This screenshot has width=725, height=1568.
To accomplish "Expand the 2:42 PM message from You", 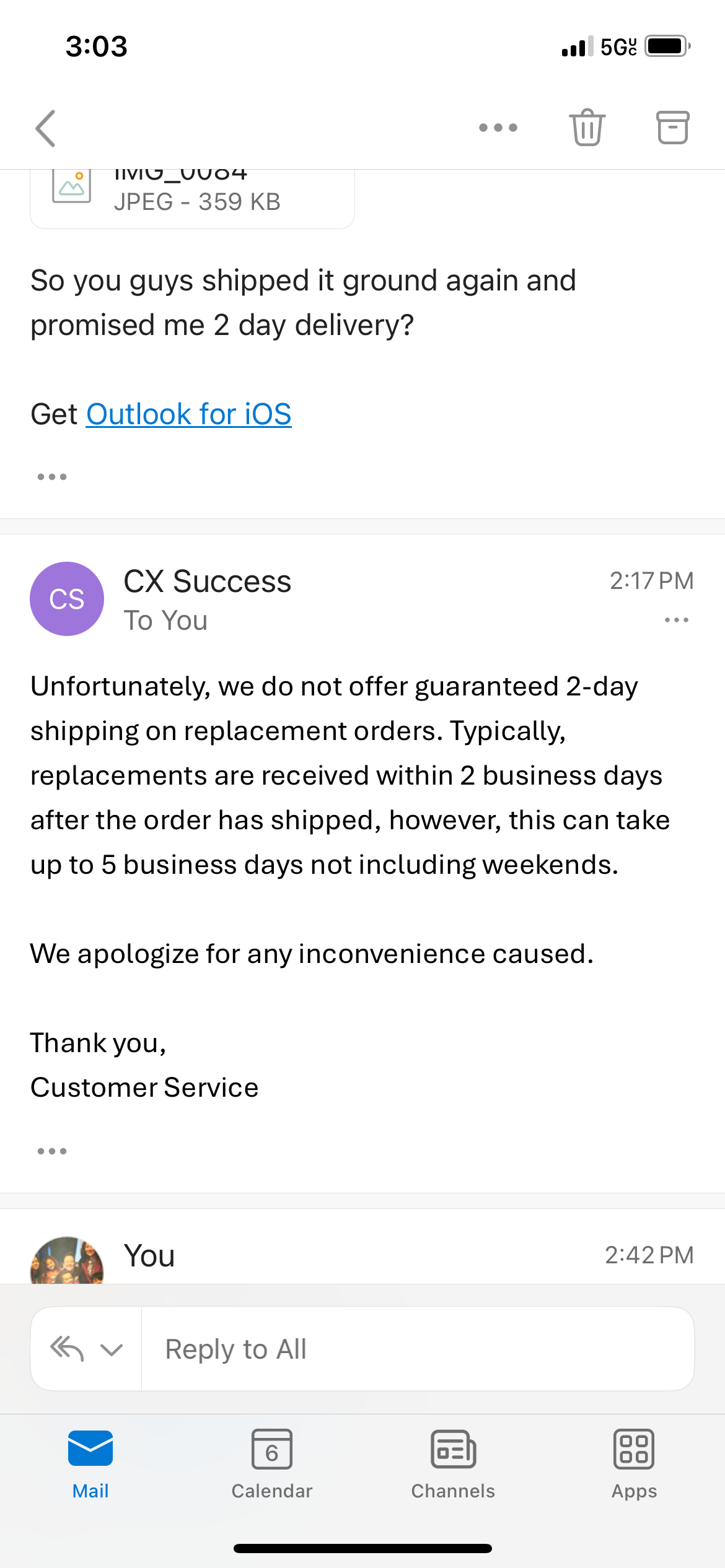I will coord(372,1256).
